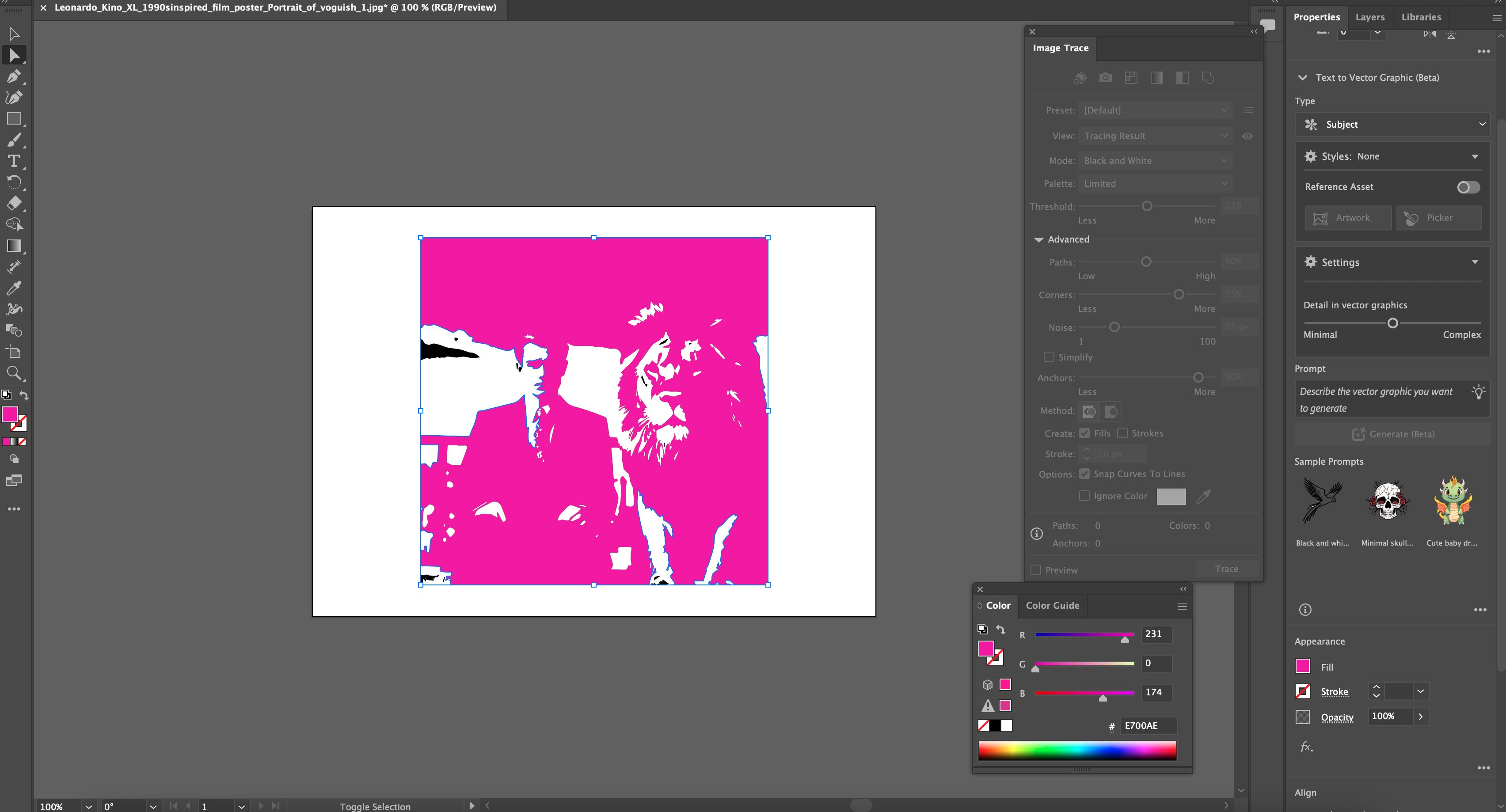This screenshot has width=1506, height=812.
Task: Click the Trace button
Action: point(1226,569)
